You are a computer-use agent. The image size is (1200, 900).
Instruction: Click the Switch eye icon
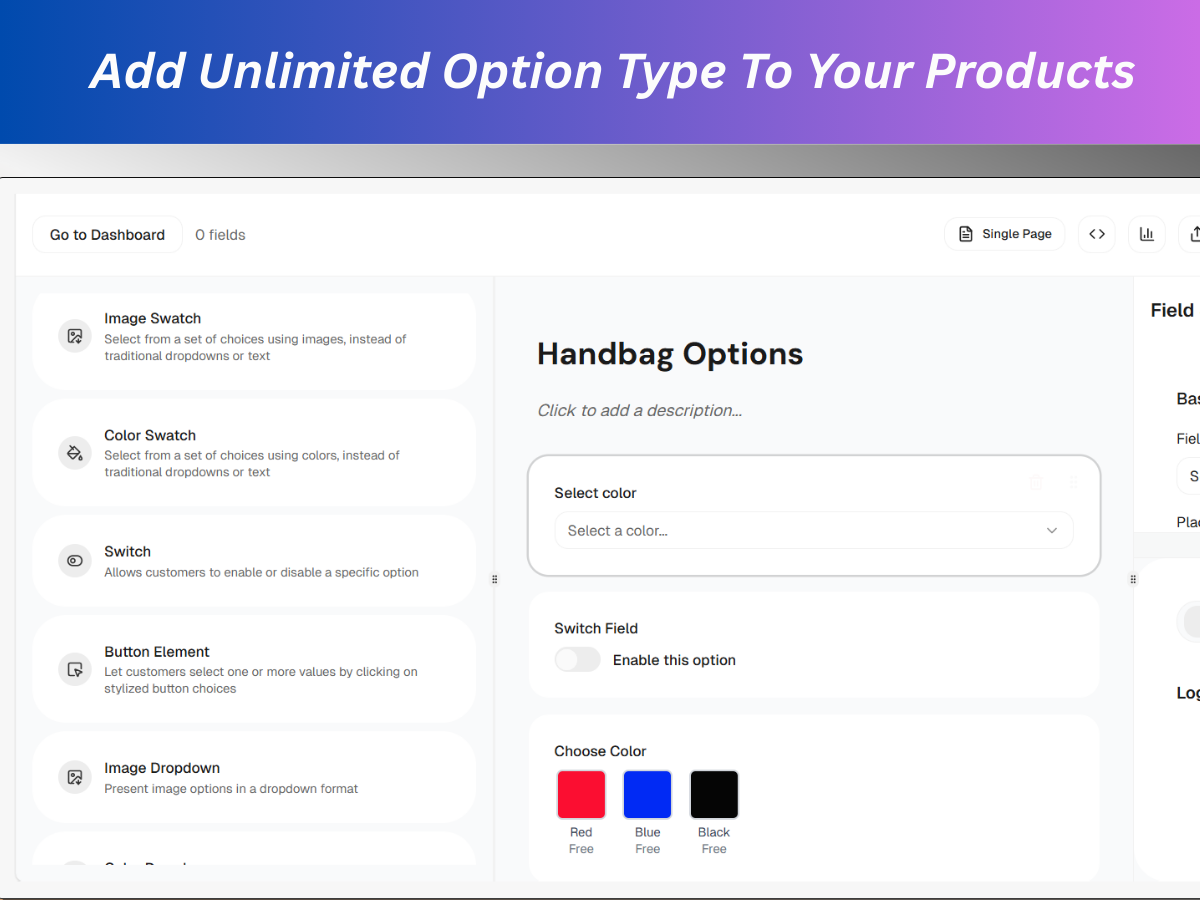point(74,561)
